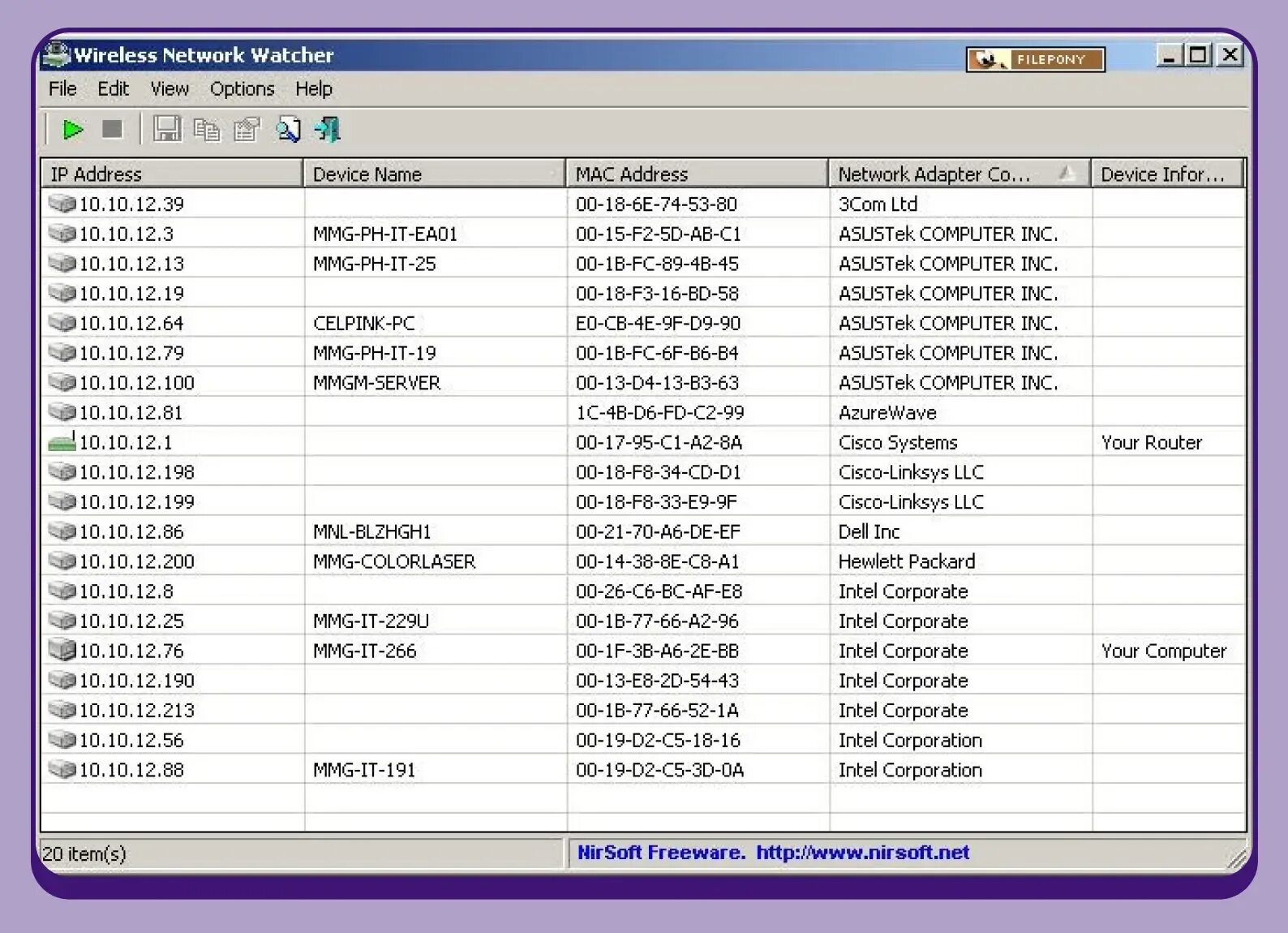Click the Stop scanning square icon
This screenshot has height=933, width=1288.
[112, 129]
